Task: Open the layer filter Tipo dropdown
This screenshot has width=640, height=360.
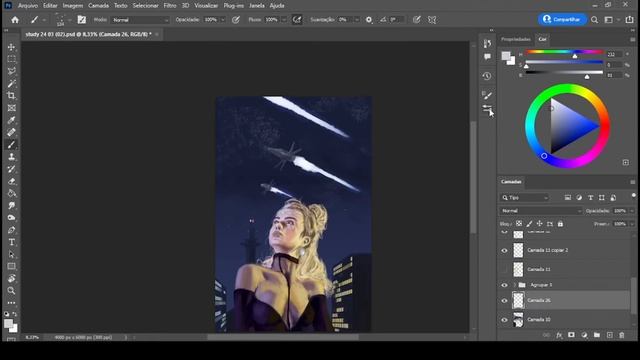Action: (x=525, y=198)
